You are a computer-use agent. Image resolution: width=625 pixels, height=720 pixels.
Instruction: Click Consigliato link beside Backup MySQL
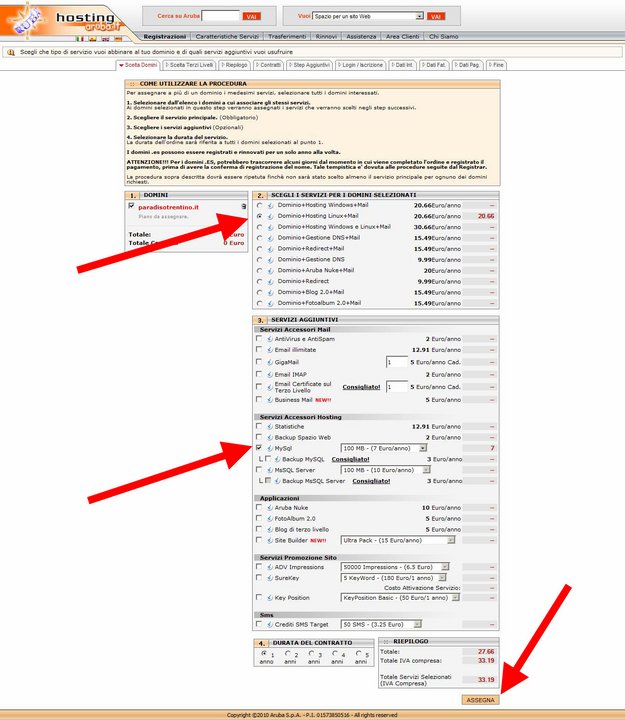tap(350, 459)
